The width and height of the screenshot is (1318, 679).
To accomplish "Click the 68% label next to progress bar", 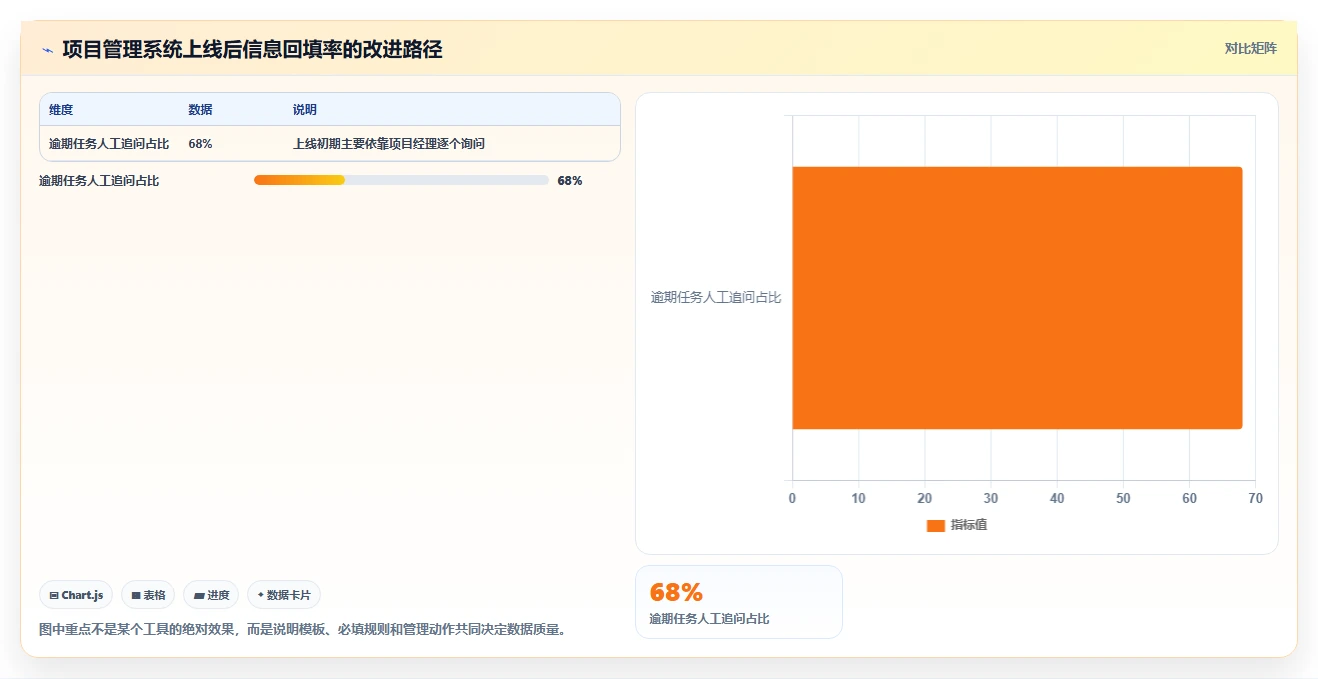I will click(570, 181).
